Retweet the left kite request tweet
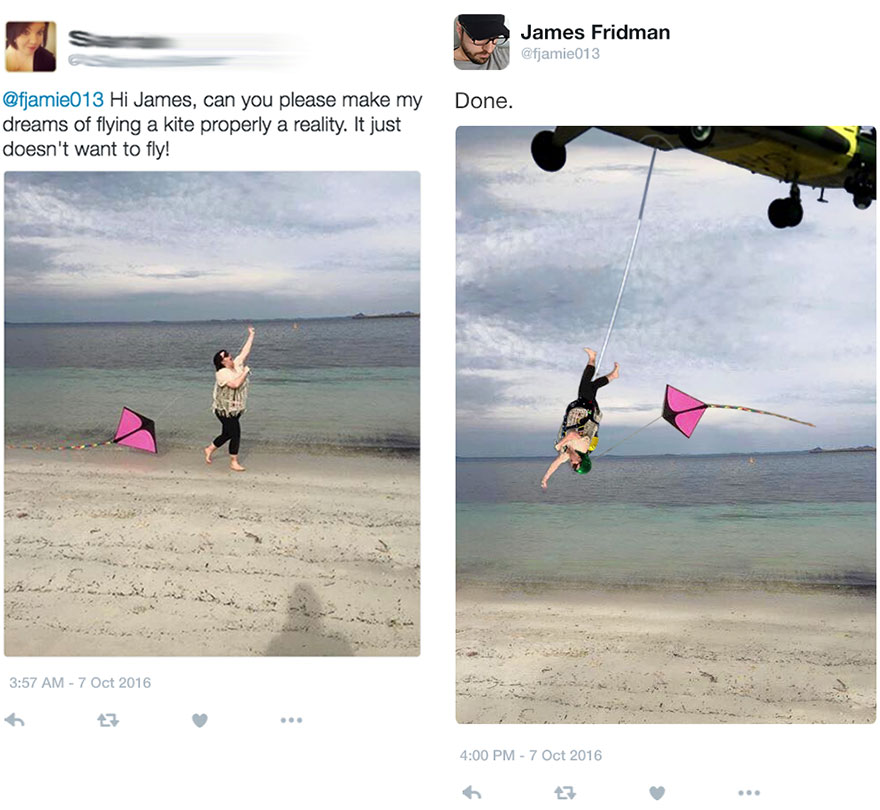This screenshot has height=810, width=880. [108, 720]
